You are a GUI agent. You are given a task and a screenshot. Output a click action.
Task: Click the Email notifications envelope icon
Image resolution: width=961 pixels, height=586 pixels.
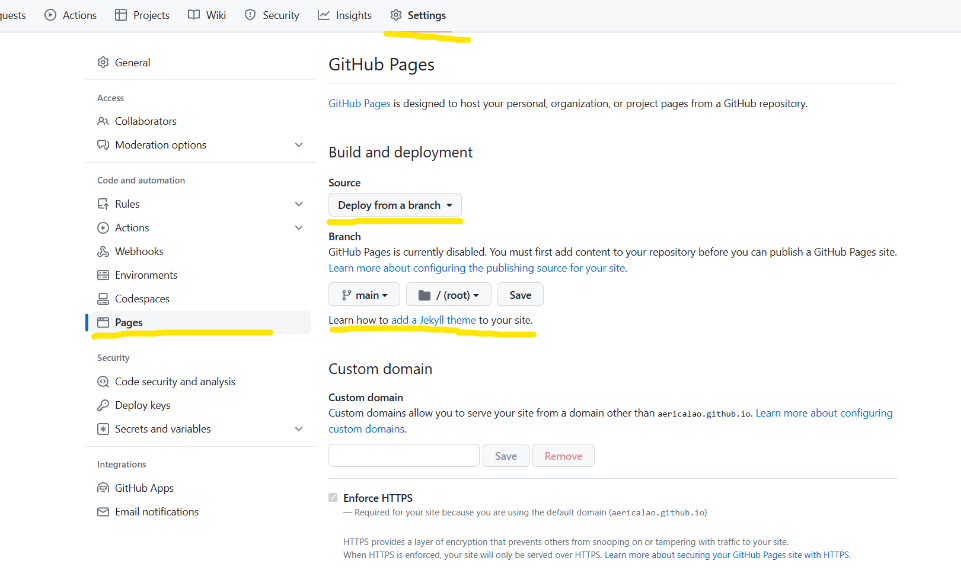(x=103, y=512)
